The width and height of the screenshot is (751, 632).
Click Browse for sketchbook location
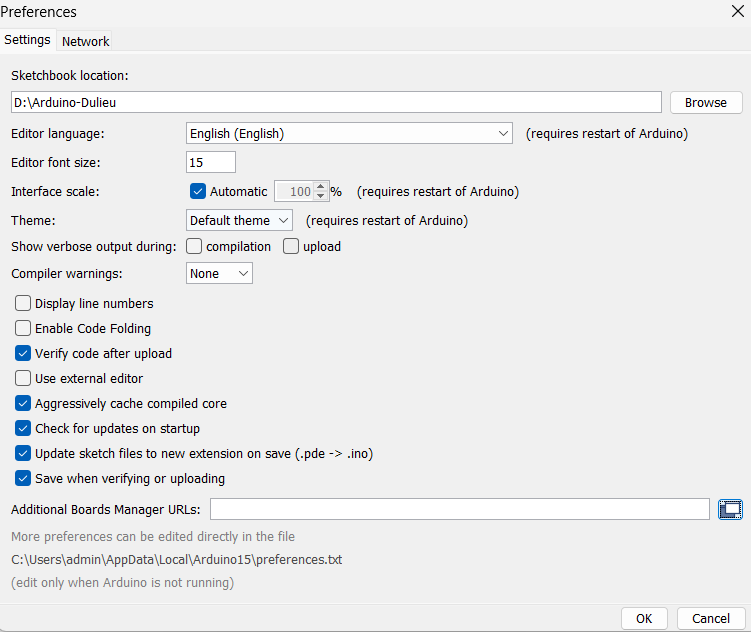pos(705,102)
